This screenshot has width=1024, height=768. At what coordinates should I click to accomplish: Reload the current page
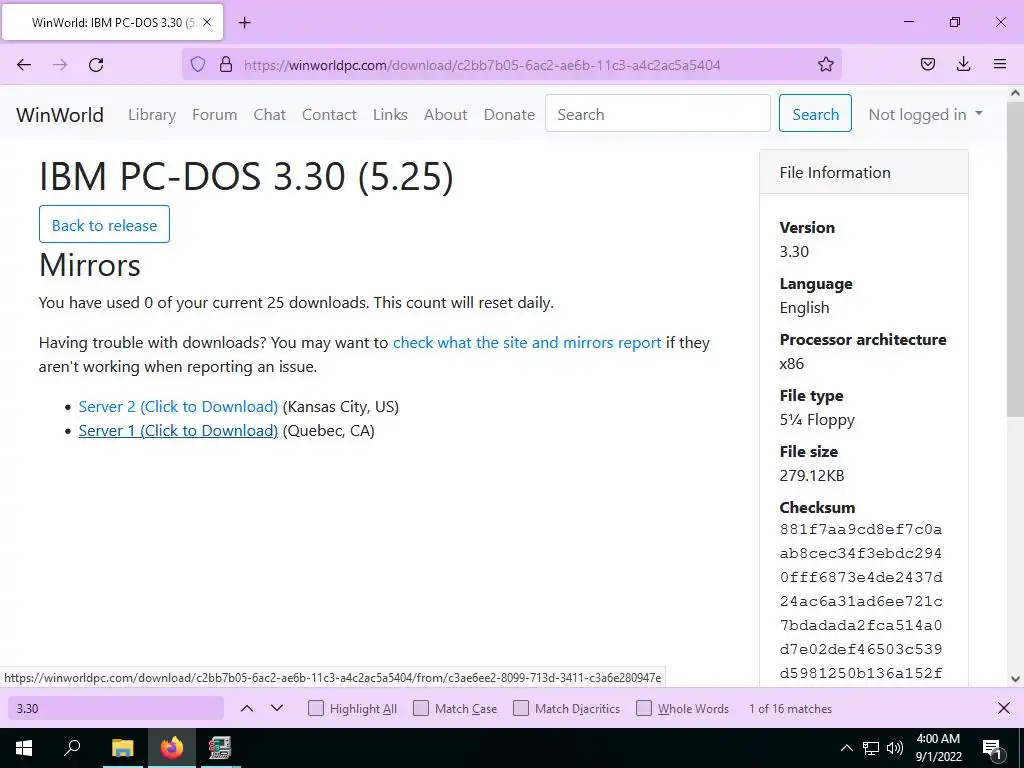pyautogui.click(x=96, y=65)
